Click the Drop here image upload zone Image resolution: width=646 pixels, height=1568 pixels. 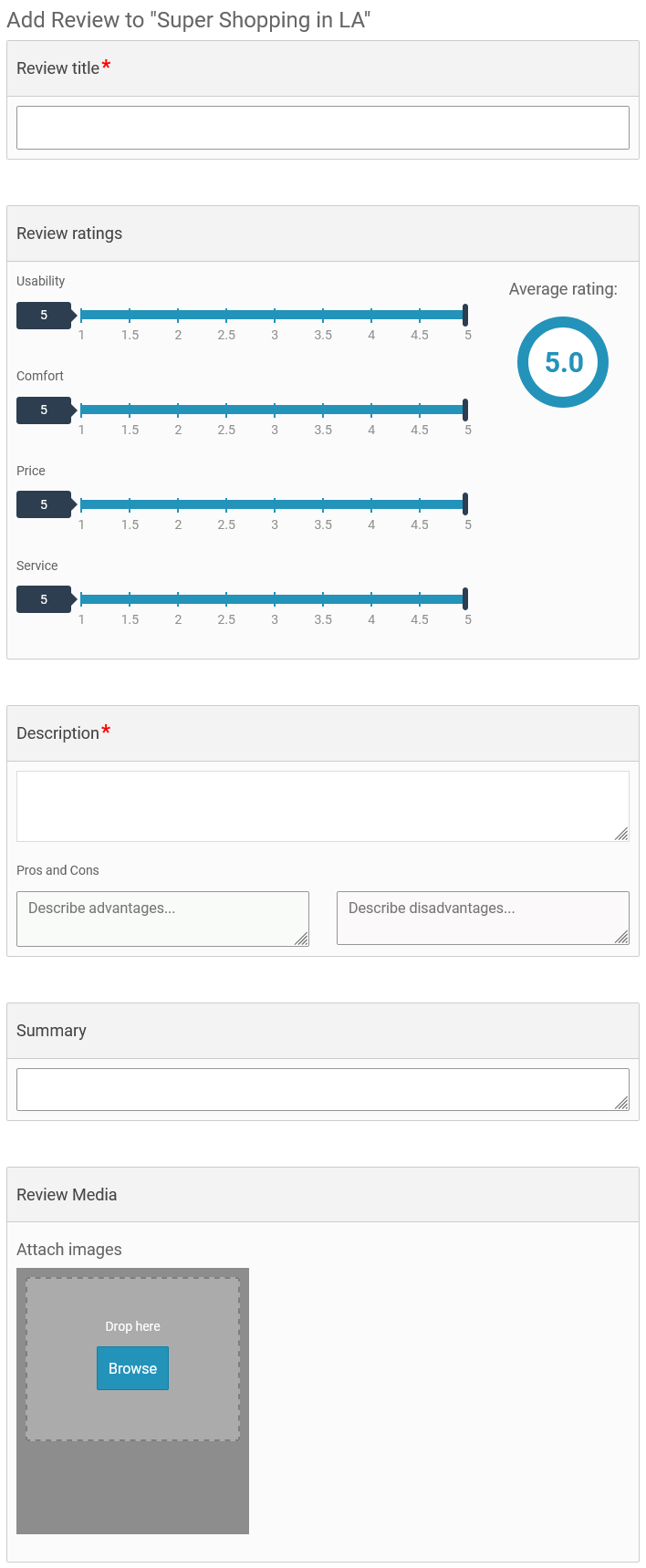133,1359
